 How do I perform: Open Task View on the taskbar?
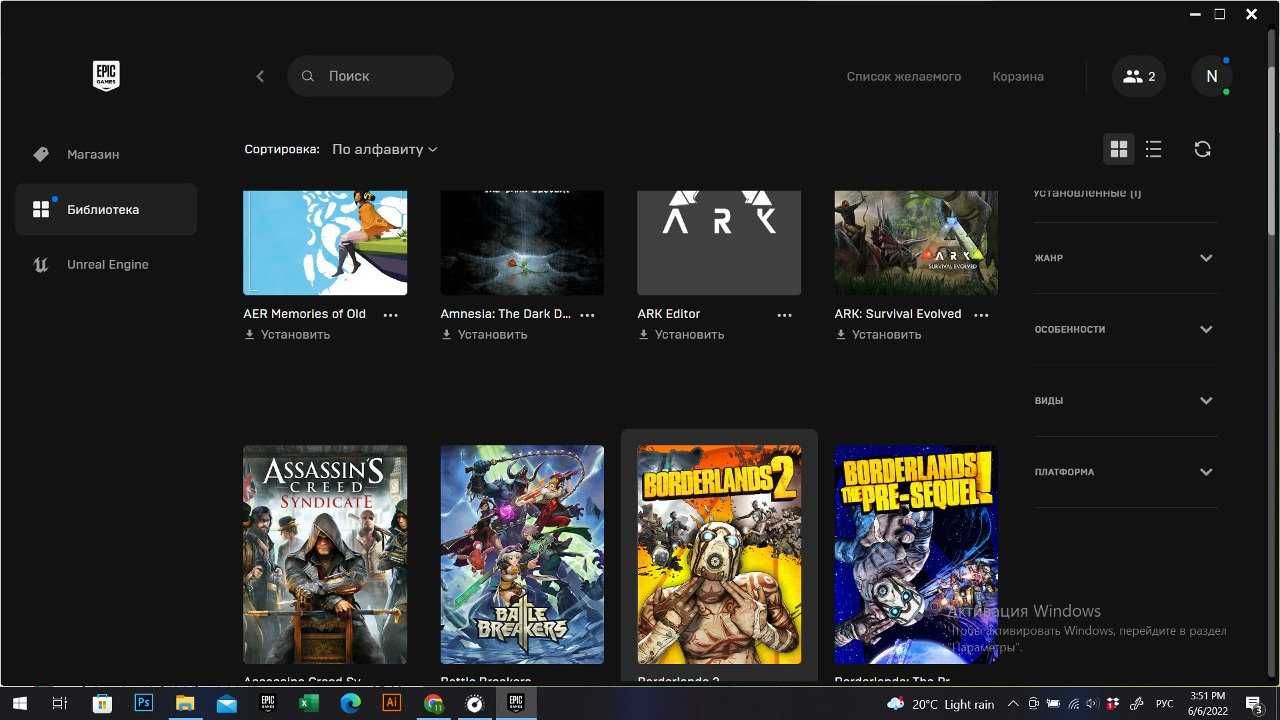[59, 703]
